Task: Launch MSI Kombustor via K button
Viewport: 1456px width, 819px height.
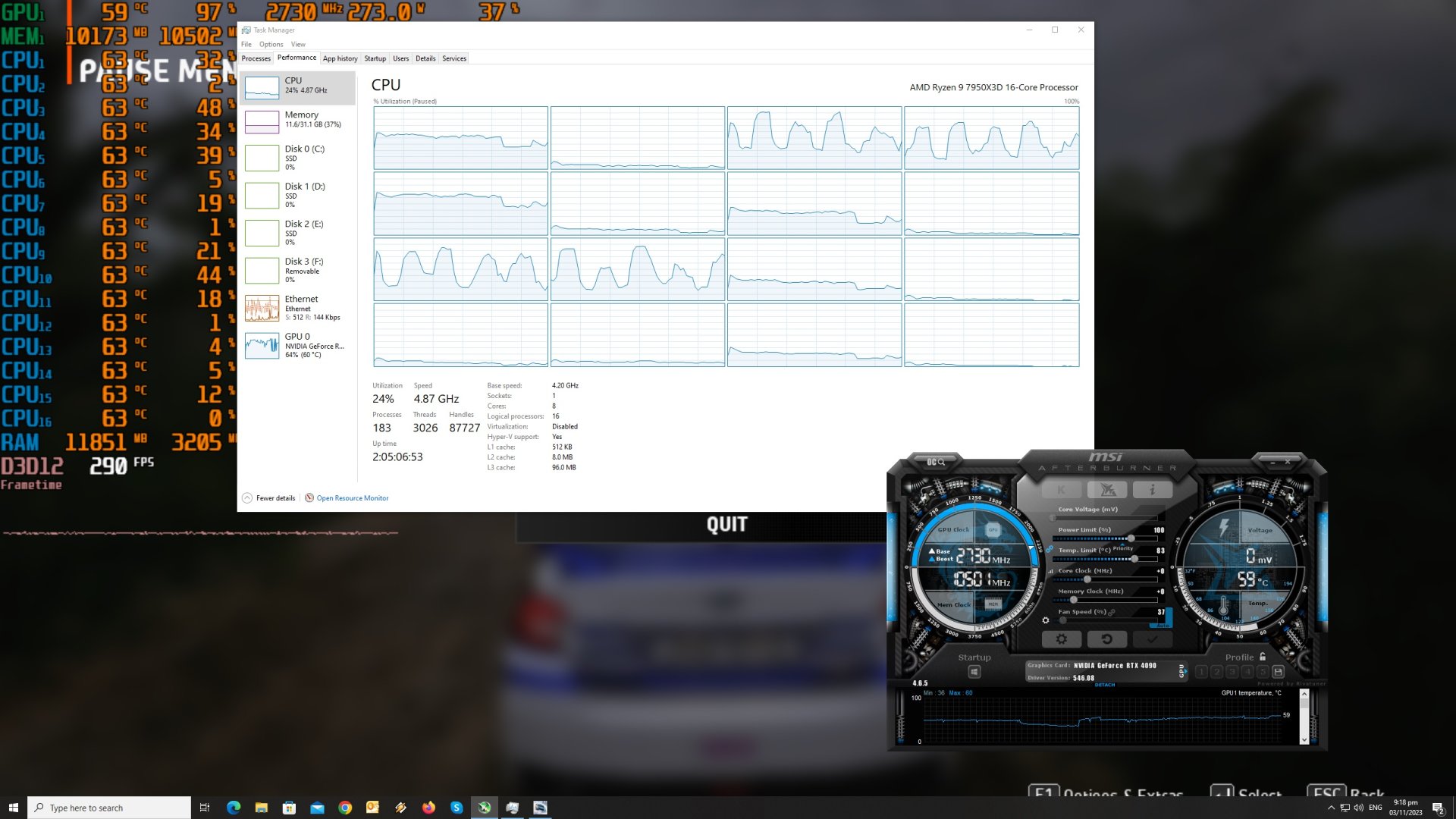Action: tap(1061, 490)
